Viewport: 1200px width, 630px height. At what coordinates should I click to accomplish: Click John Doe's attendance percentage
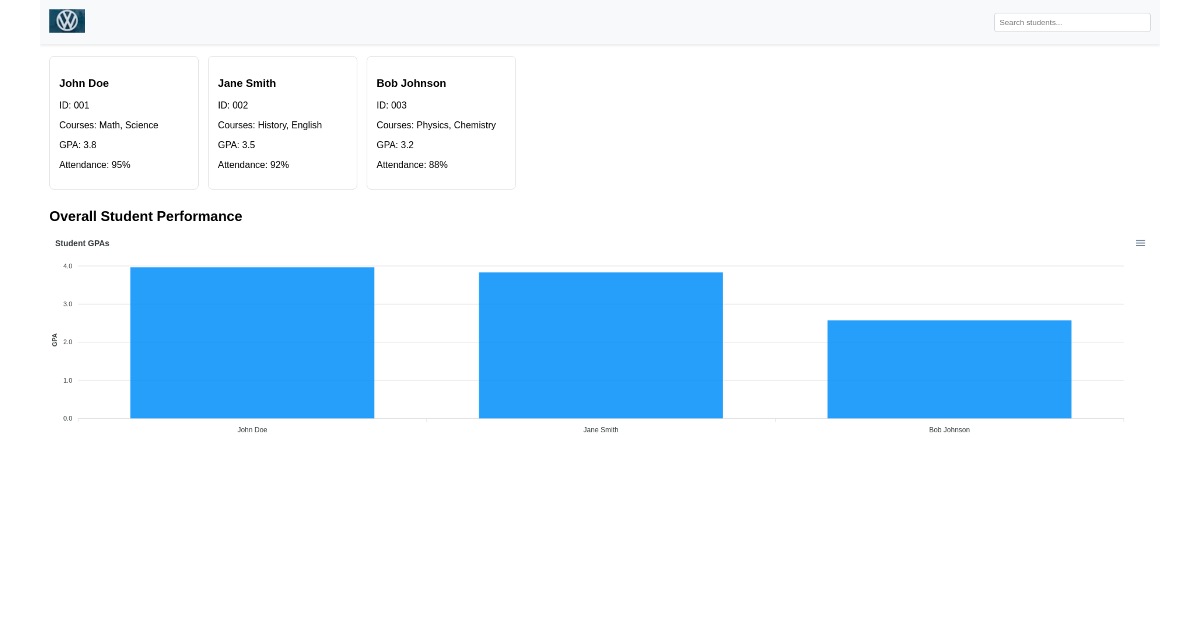pos(95,164)
